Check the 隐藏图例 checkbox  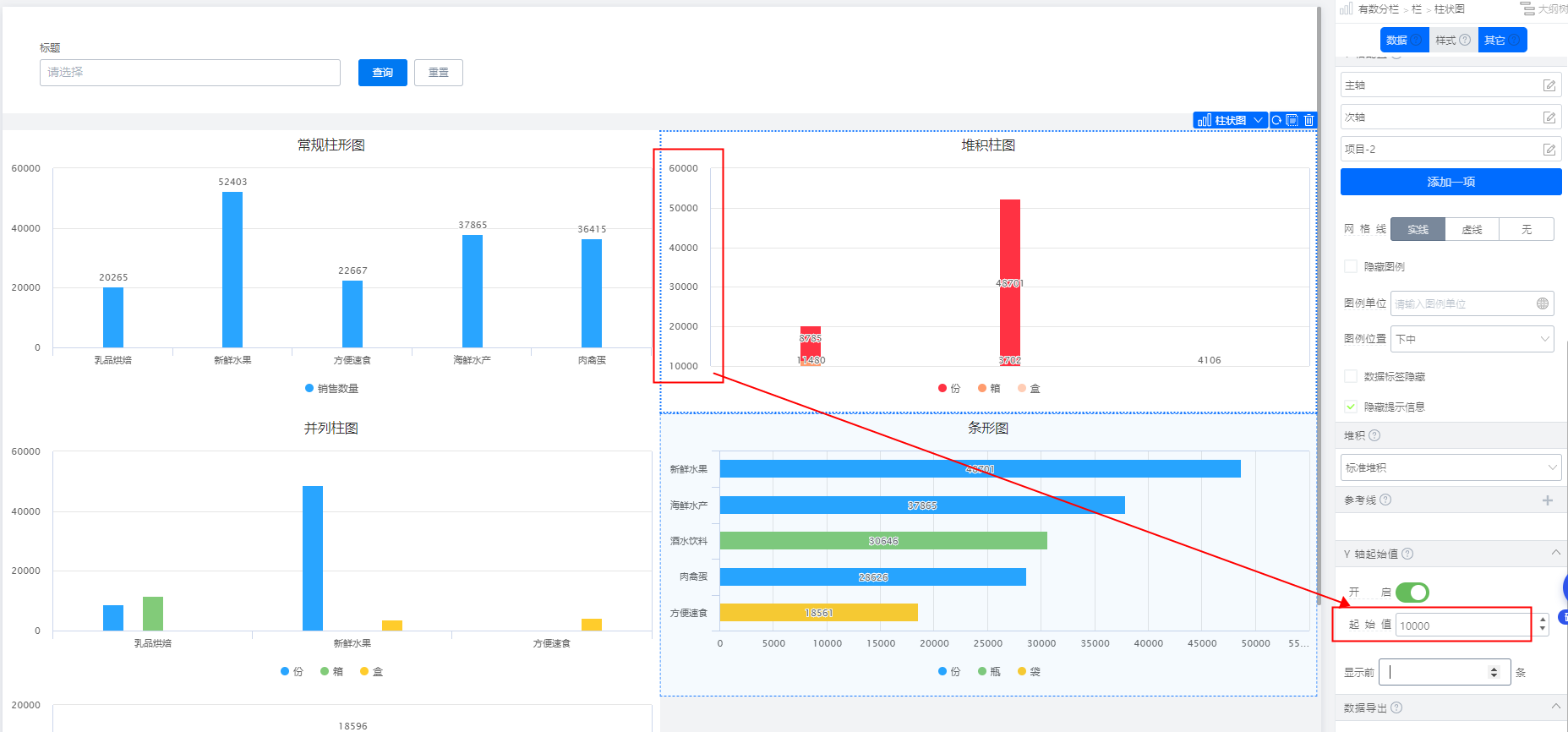click(1351, 266)
